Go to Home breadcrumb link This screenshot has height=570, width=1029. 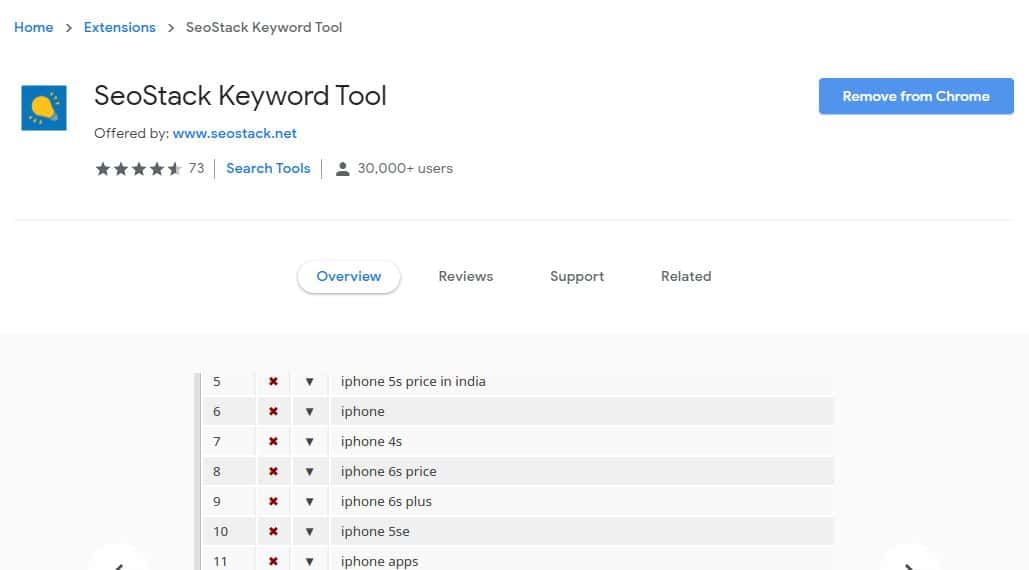(x=33, y=28)
